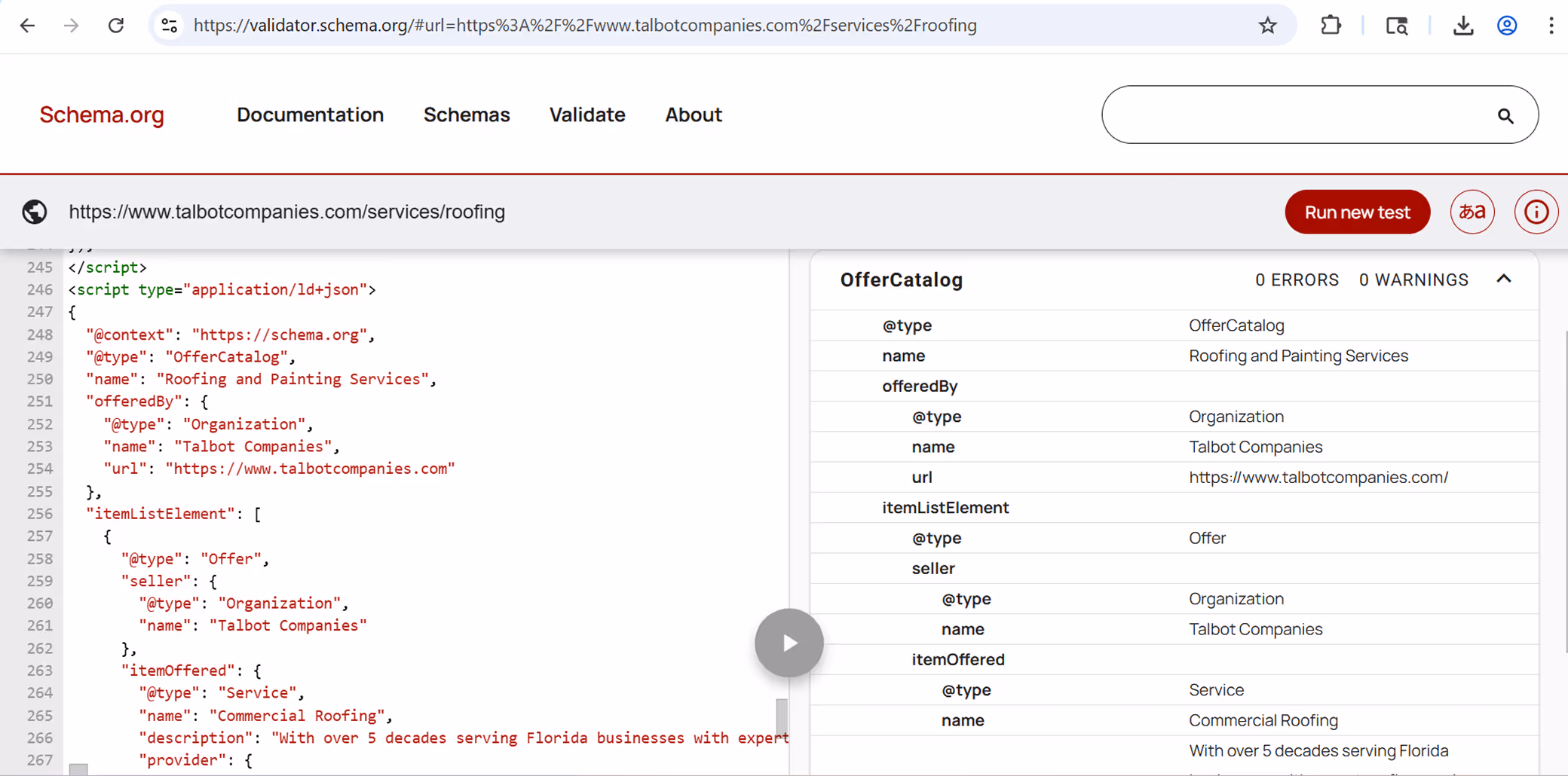Open the browser extensions menu

pyautogui.click(x=1331, y=26)
